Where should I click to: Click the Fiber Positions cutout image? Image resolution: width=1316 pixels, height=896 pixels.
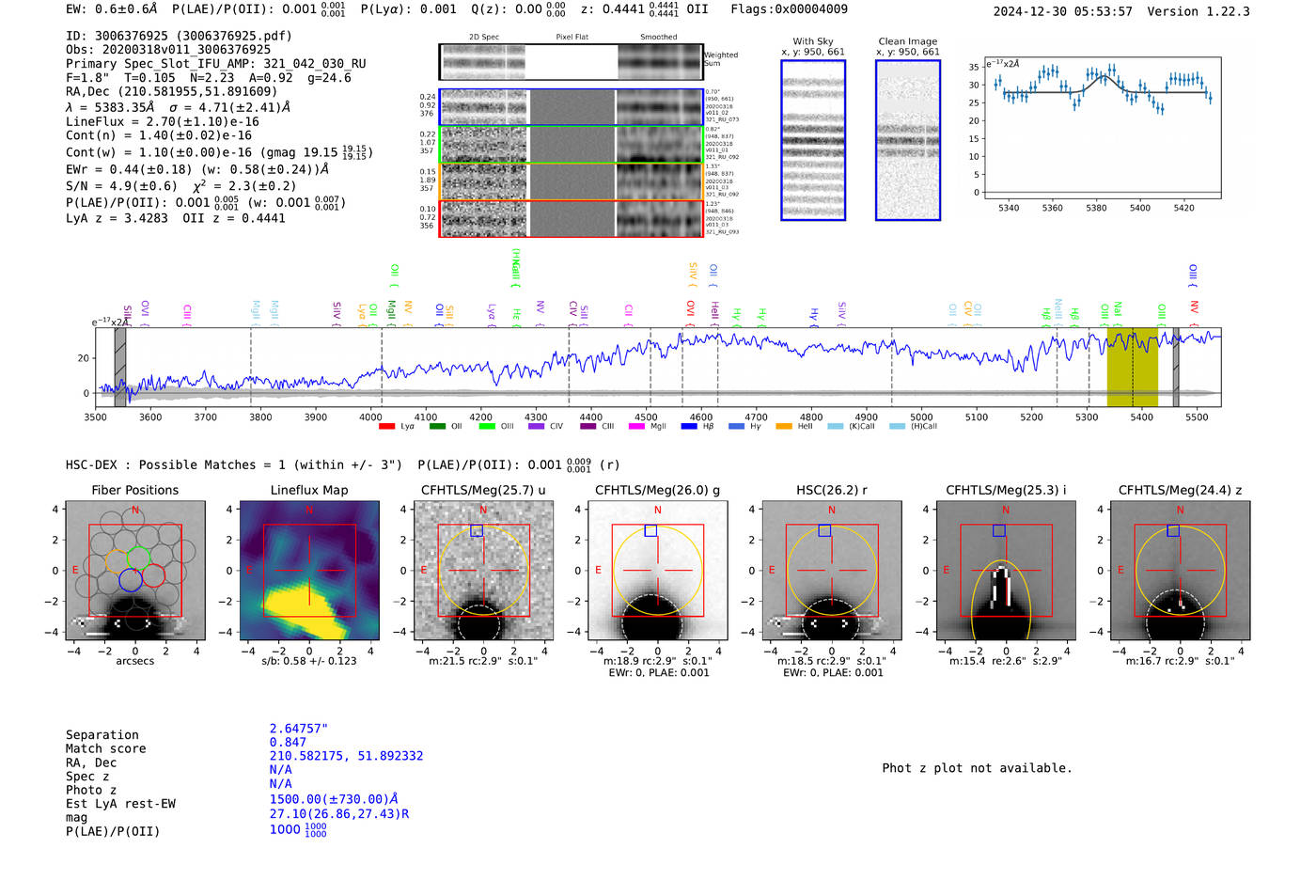coord(134,571)
